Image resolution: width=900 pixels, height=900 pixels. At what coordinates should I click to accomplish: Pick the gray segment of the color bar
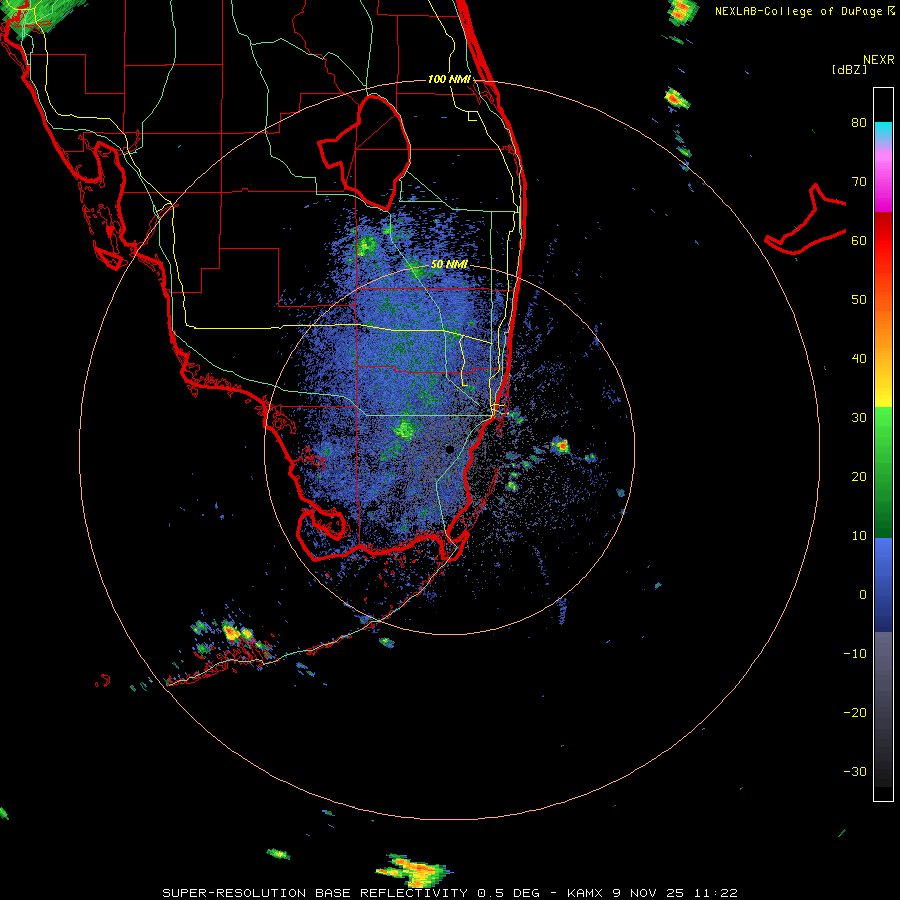pos(883,709)
